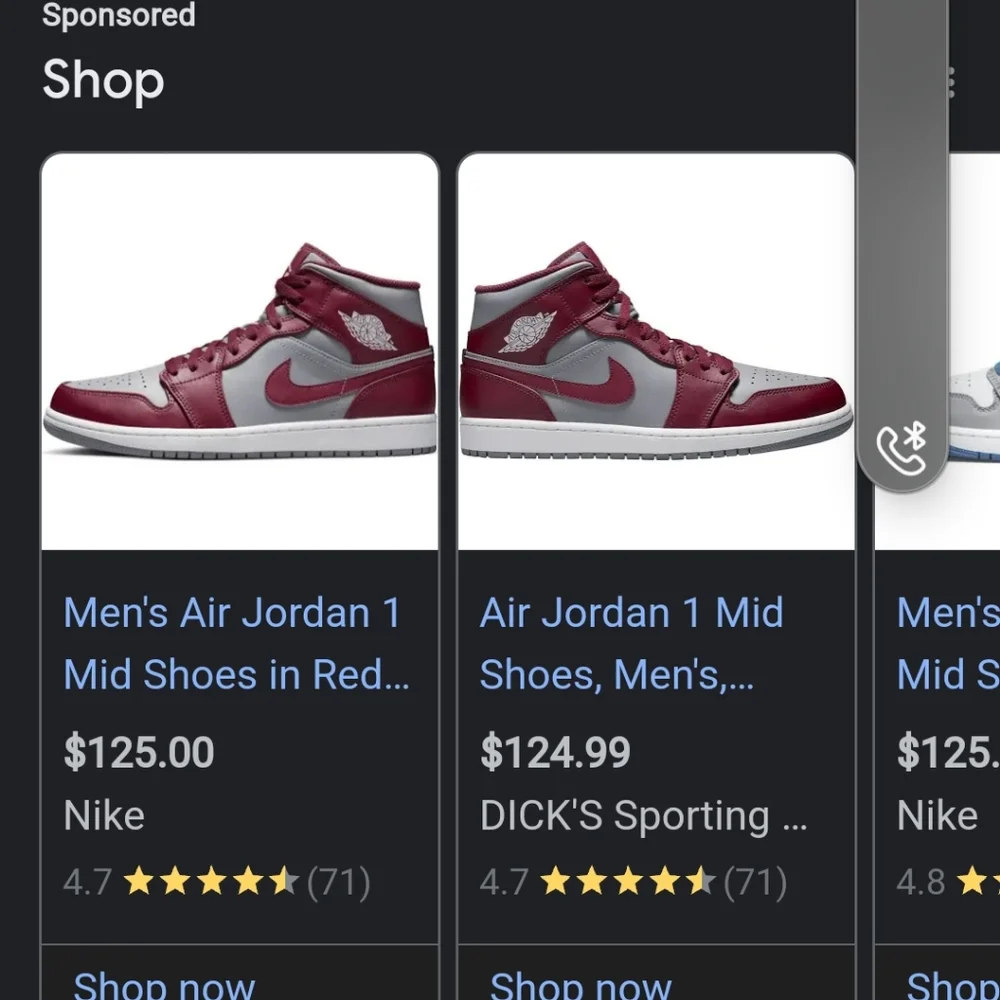Viewport: 1000px width, 1000px height.
Task: Select the $125.00 price of Nike listing
Action: click(139, 753)
